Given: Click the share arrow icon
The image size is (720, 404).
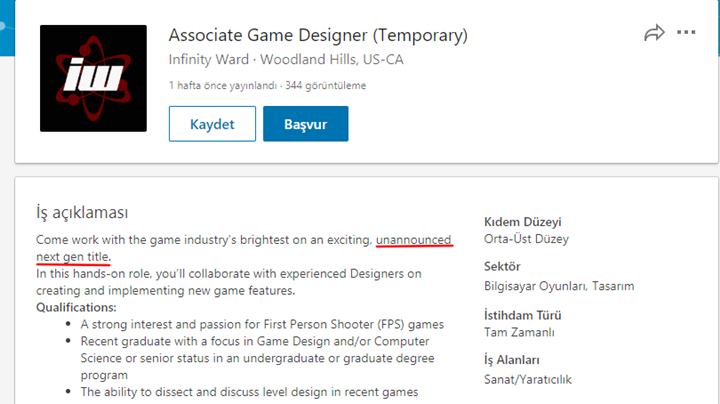Looking at the screenshot, I should pyautogui.click(x=654, y=33).
